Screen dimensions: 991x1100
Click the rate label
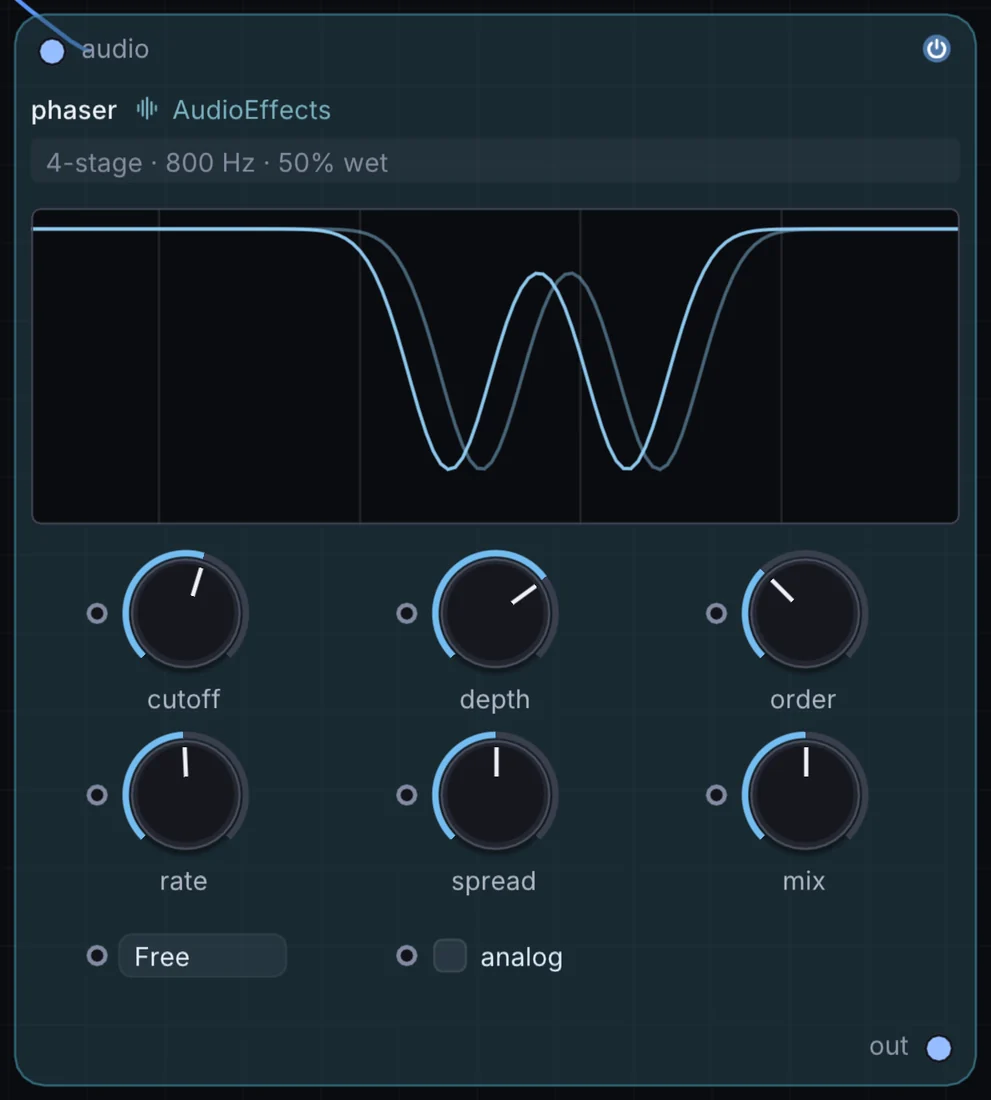(184, 881)
